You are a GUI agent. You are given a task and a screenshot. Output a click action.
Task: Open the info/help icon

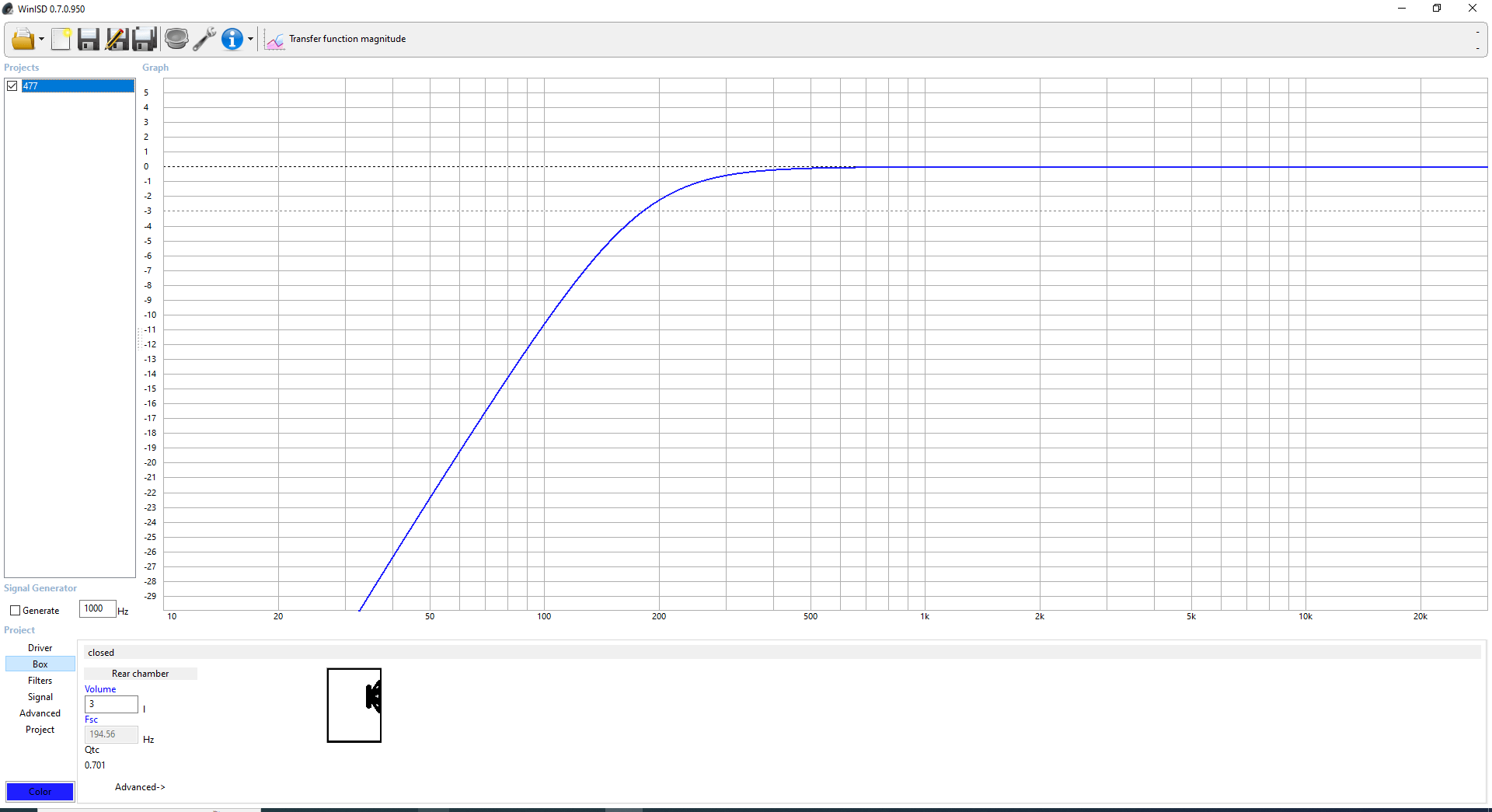click(x=232, y=39)
